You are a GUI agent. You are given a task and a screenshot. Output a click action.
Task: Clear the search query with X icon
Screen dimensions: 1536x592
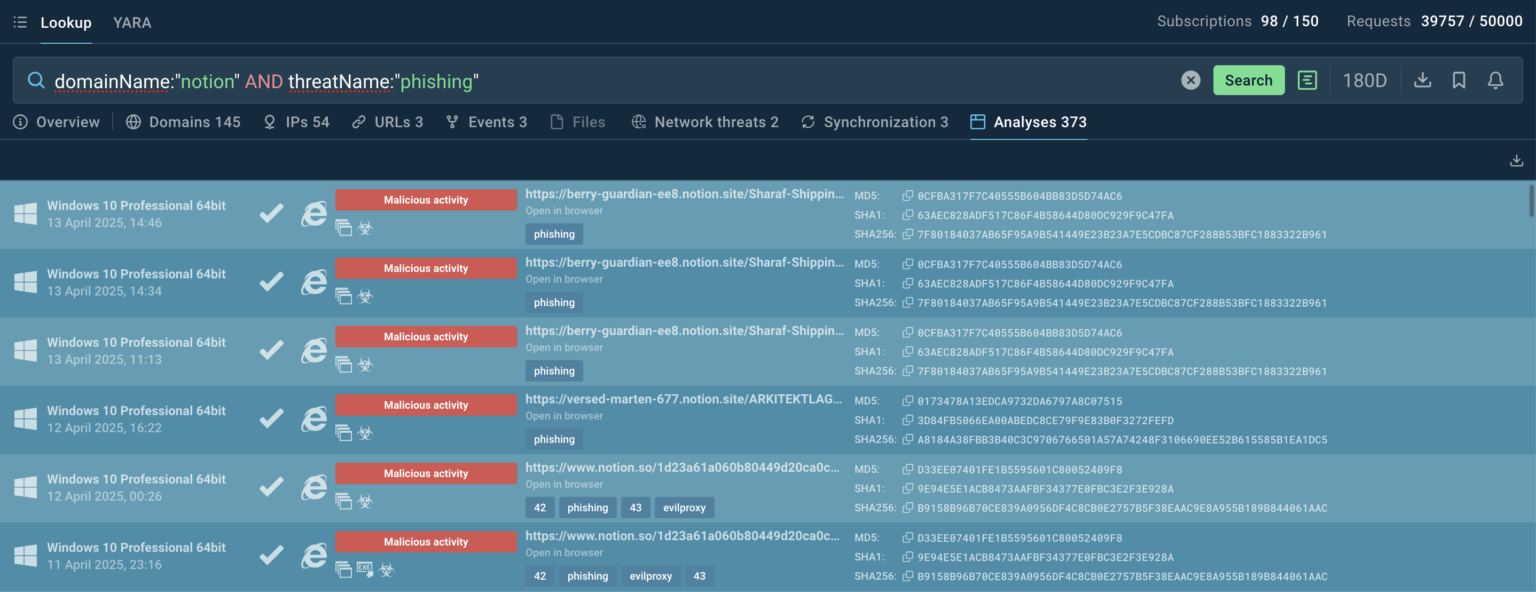[x=1190, y=81]
